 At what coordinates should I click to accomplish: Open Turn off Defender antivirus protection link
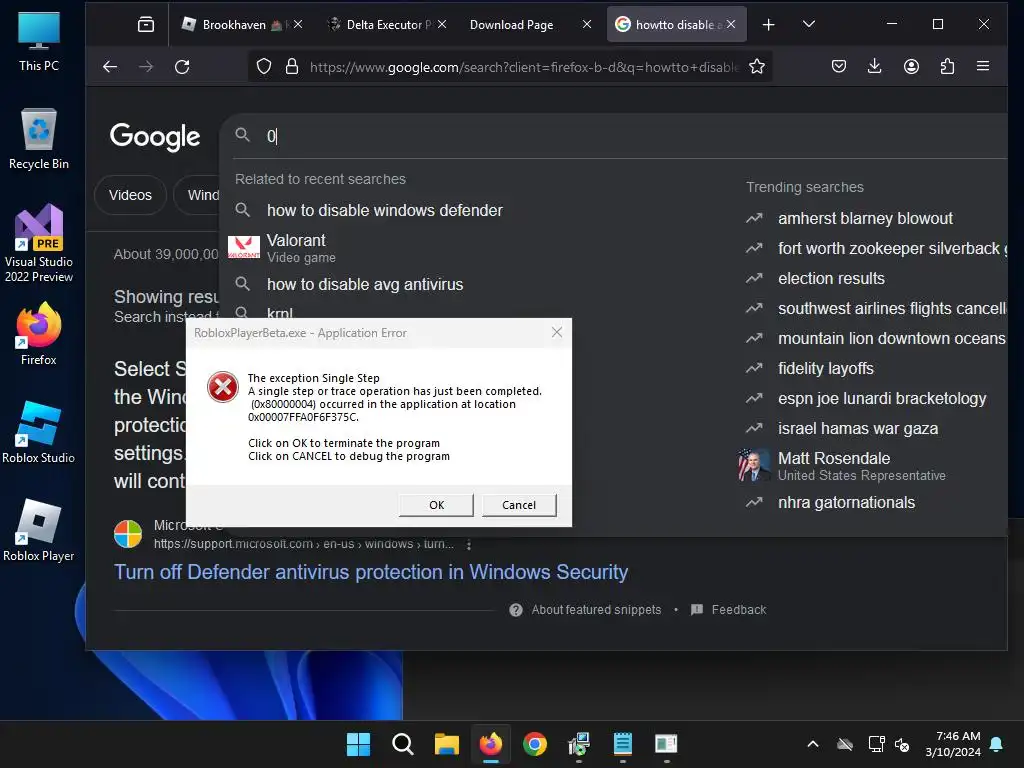point(371,572)
